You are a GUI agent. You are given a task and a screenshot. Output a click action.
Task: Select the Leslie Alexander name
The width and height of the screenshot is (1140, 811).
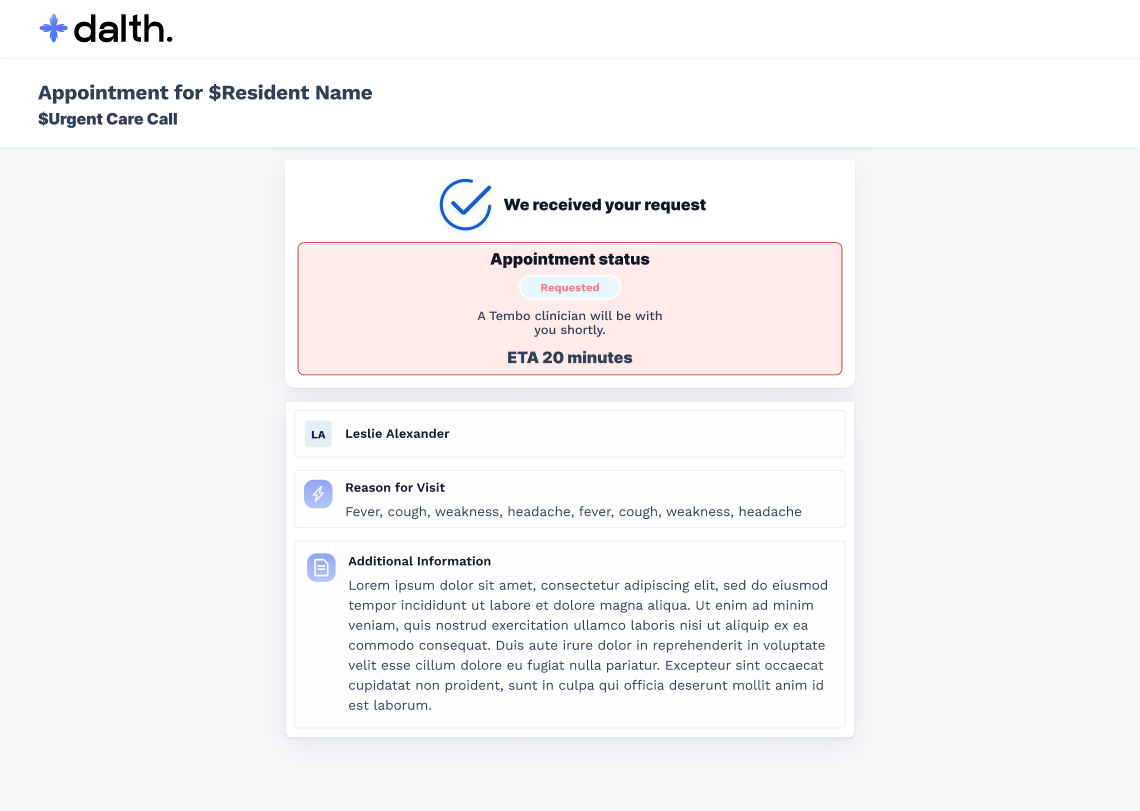(397, 434)
